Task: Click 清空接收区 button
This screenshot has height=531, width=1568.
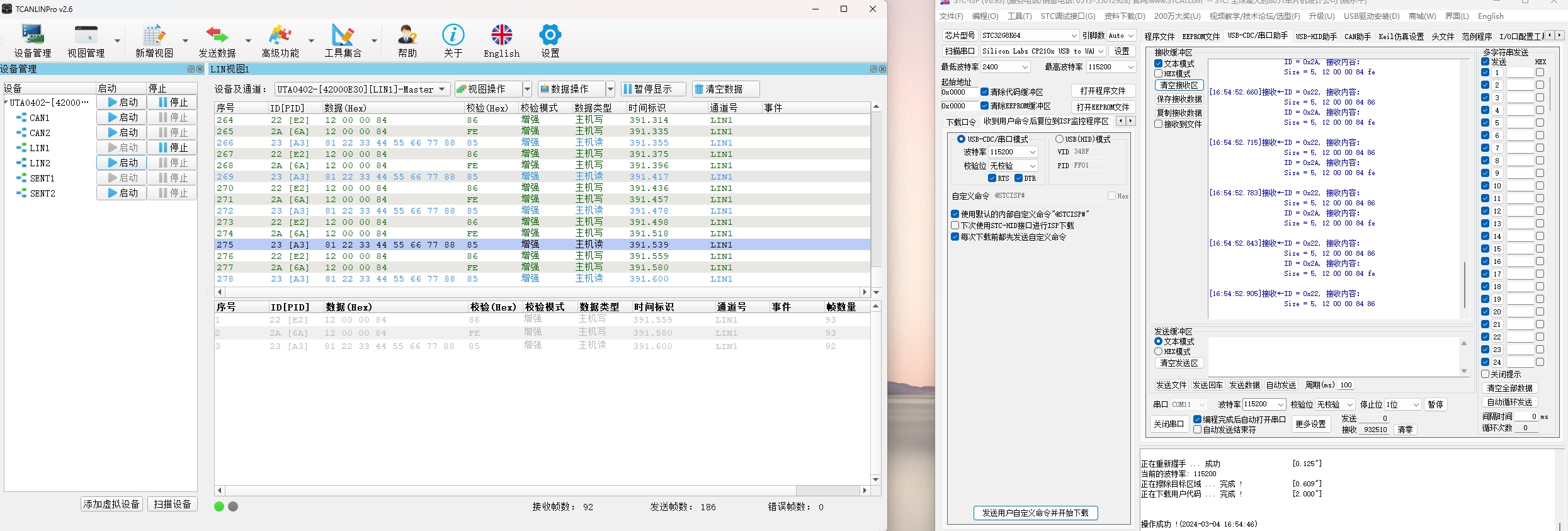Action: pos(1179,85)
